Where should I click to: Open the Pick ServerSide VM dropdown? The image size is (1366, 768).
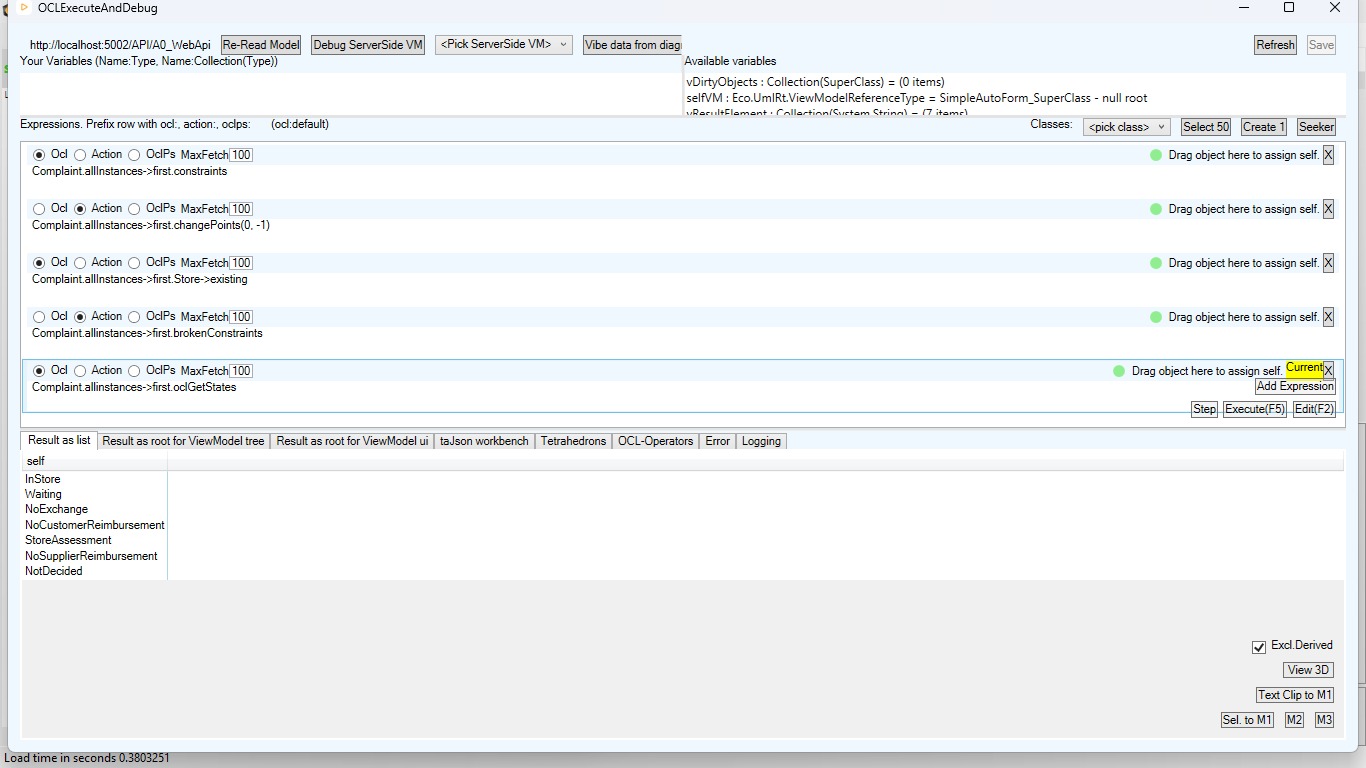pyautogui.click(x=503, y=45)
